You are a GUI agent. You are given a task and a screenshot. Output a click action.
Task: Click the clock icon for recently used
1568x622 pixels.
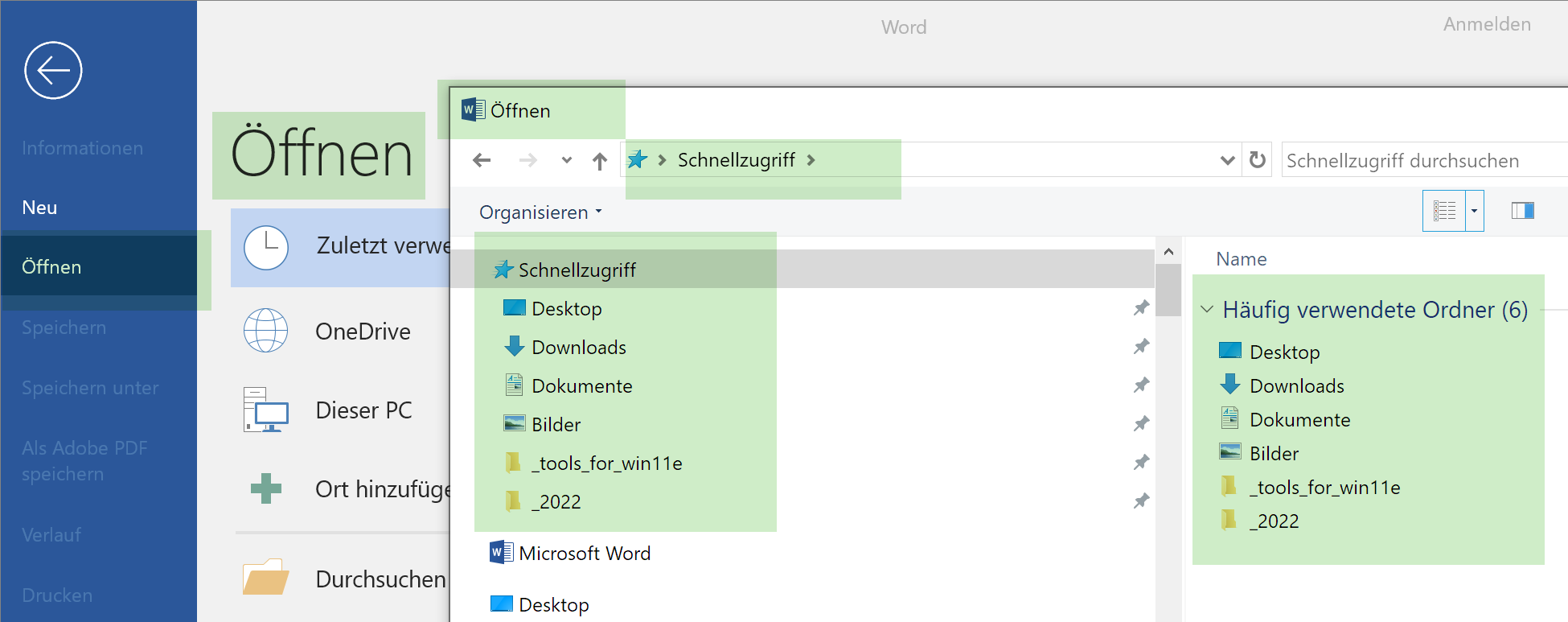(266, 248)
